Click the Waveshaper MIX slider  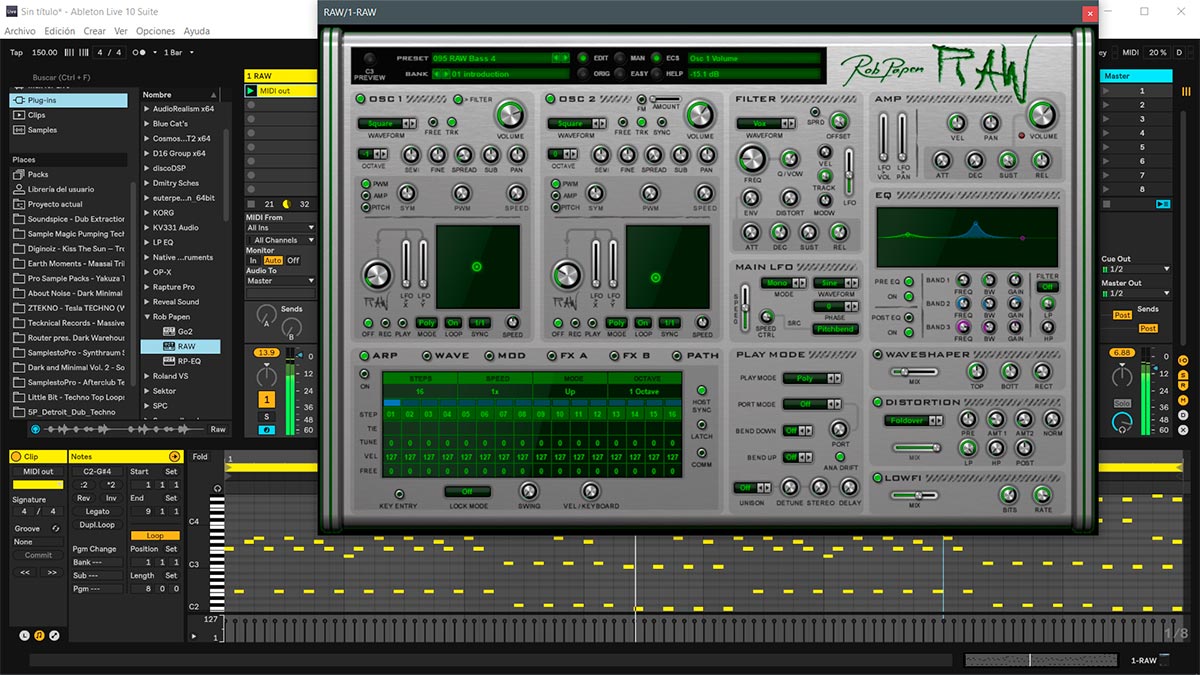tap(915, 372)
